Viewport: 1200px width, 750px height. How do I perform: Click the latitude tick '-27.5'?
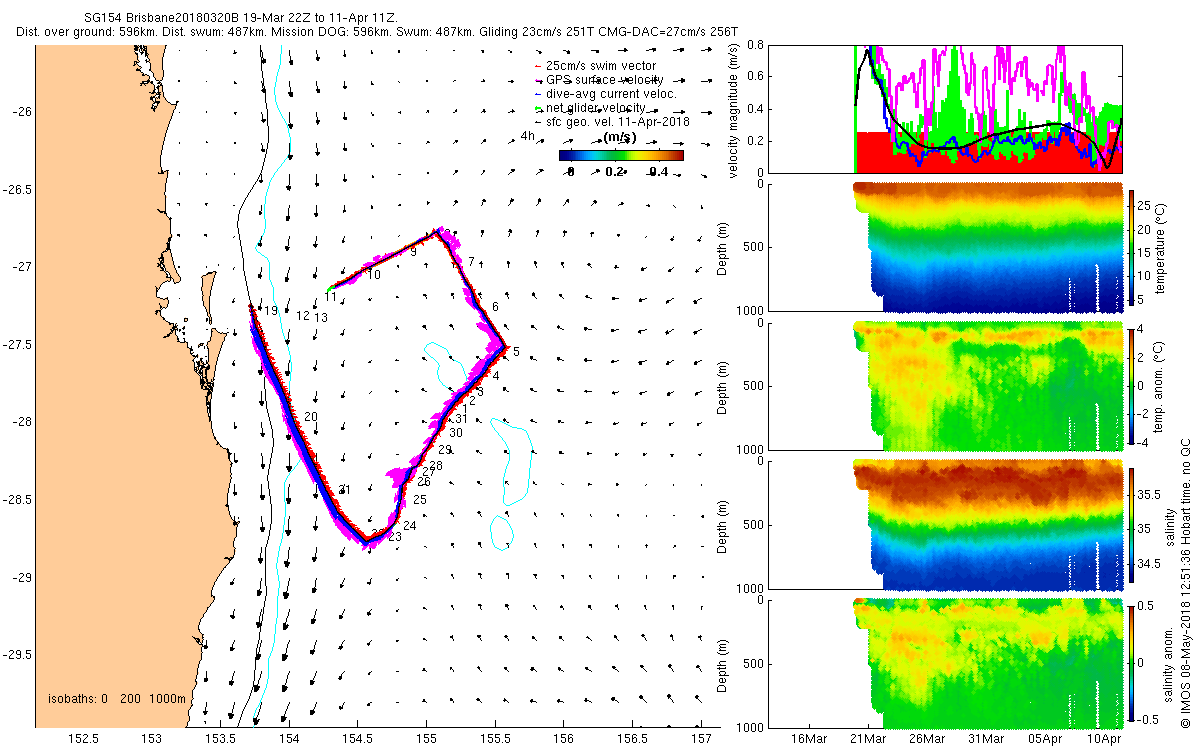click(x=16, y=344)
